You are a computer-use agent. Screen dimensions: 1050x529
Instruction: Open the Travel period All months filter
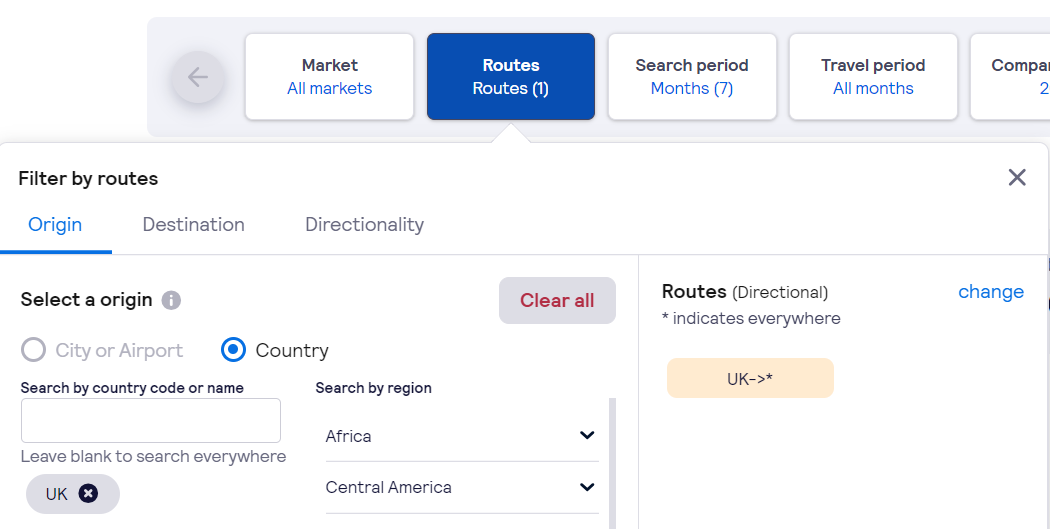(873, 76)
